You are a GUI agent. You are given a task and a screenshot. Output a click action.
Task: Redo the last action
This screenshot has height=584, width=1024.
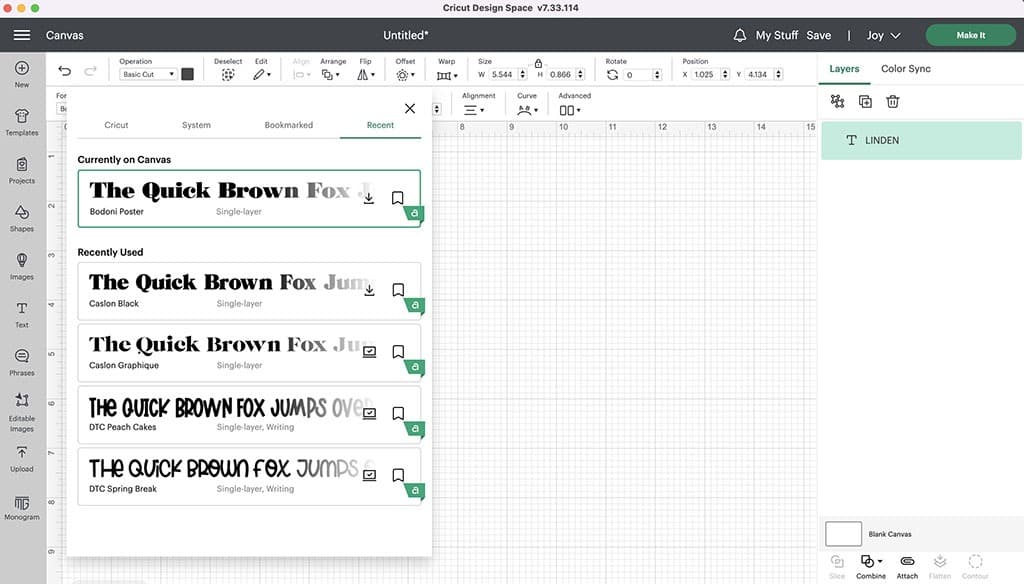tap(90, 71)
